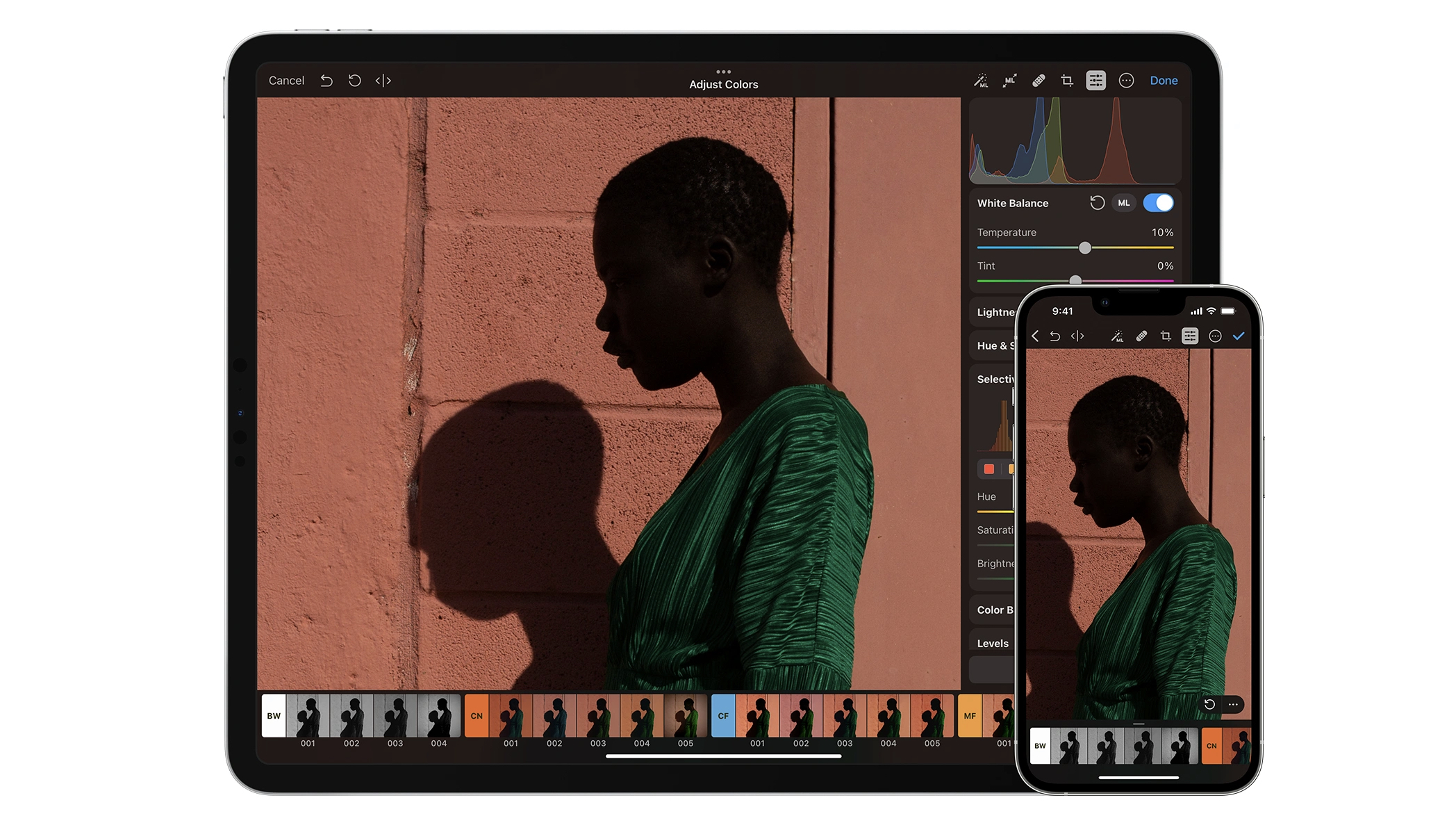
Task: Tap the ML Super Resolution arrows icon on iPad
Action: pos(1009,81)
